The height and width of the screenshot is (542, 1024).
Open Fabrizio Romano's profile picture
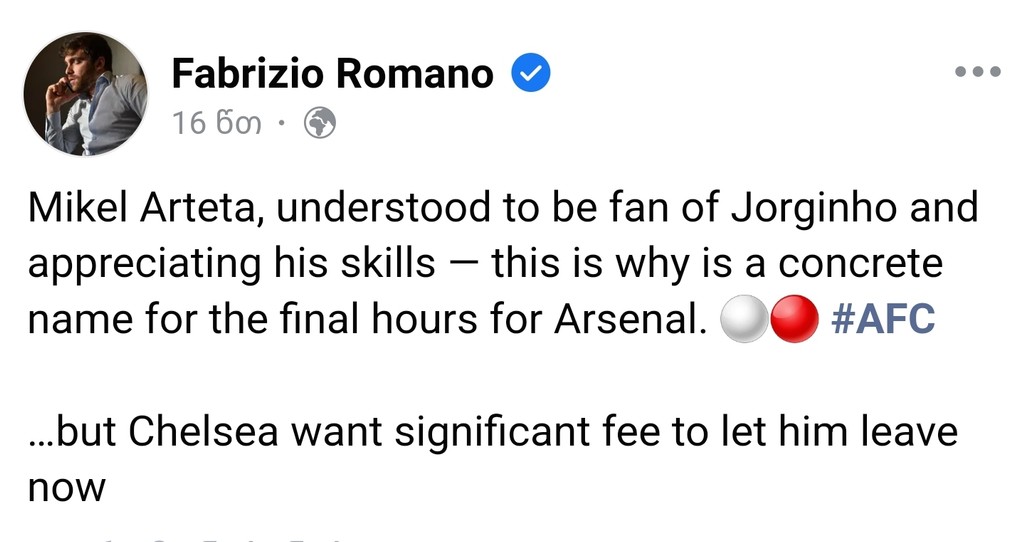(x=84, y=94)
